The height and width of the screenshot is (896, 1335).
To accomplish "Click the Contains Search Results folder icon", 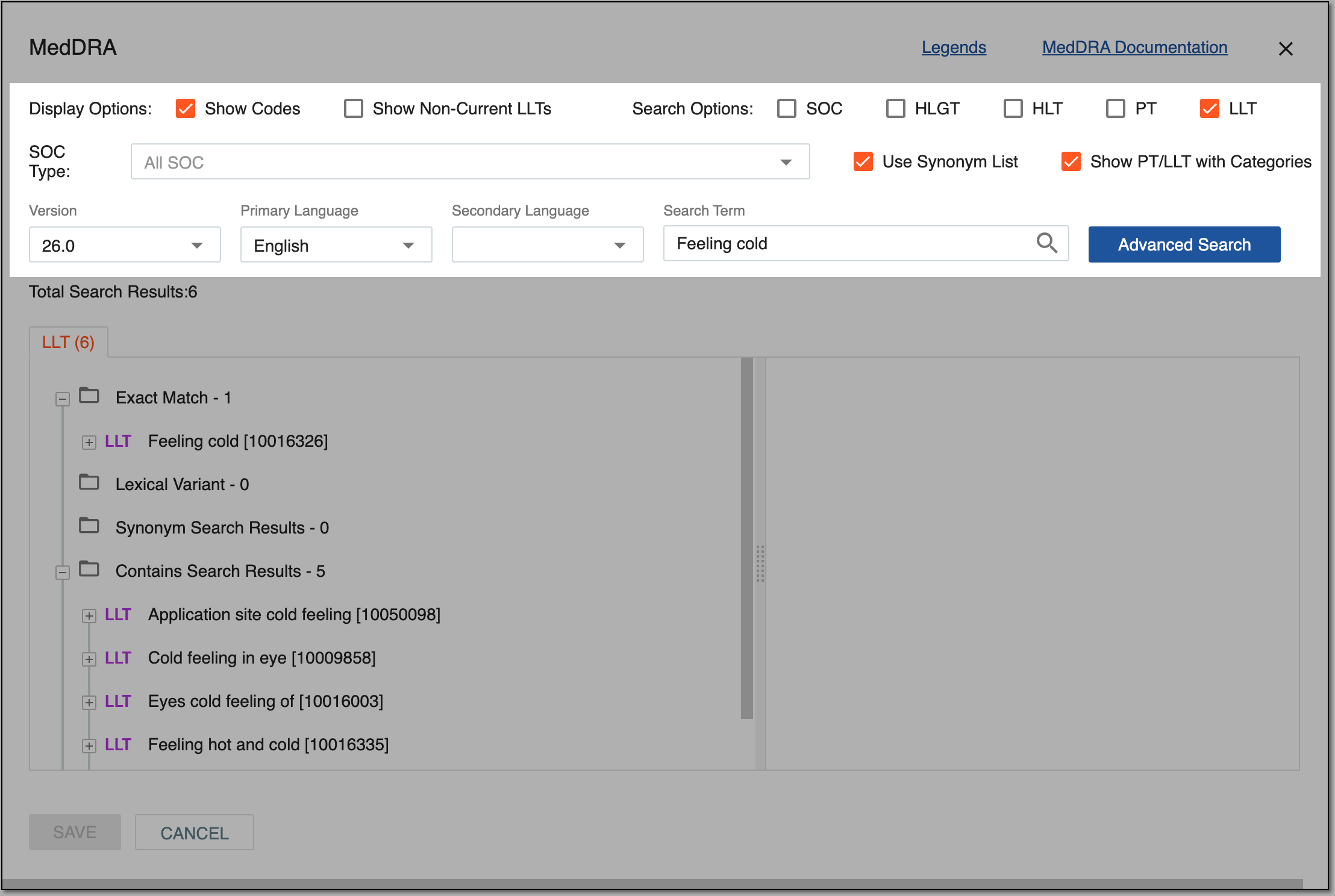I will pyautogui.click(x=89, y=569).
